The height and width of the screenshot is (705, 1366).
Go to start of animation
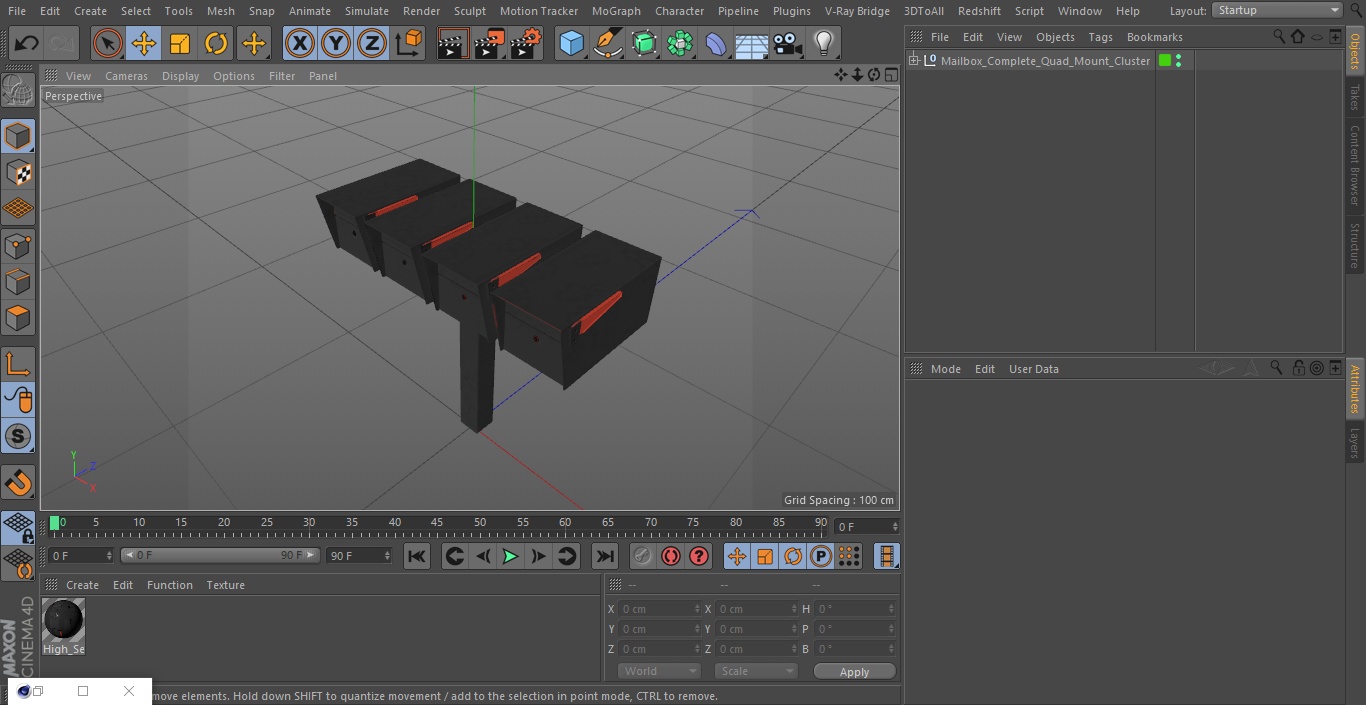click(x=417, y=556)
